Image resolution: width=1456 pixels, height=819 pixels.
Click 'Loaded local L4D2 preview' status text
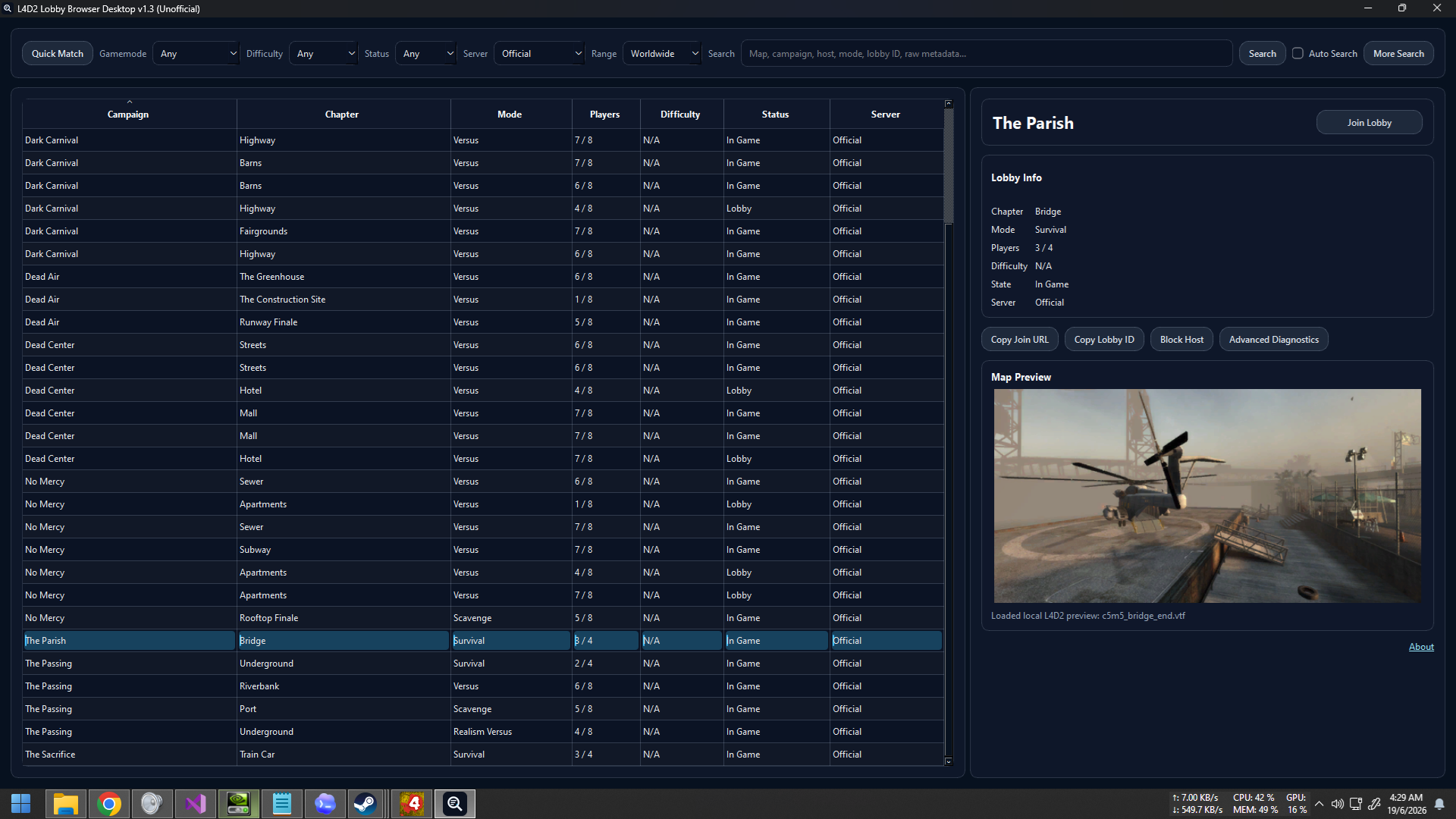pyautogui.click(x=1087, y=616)
